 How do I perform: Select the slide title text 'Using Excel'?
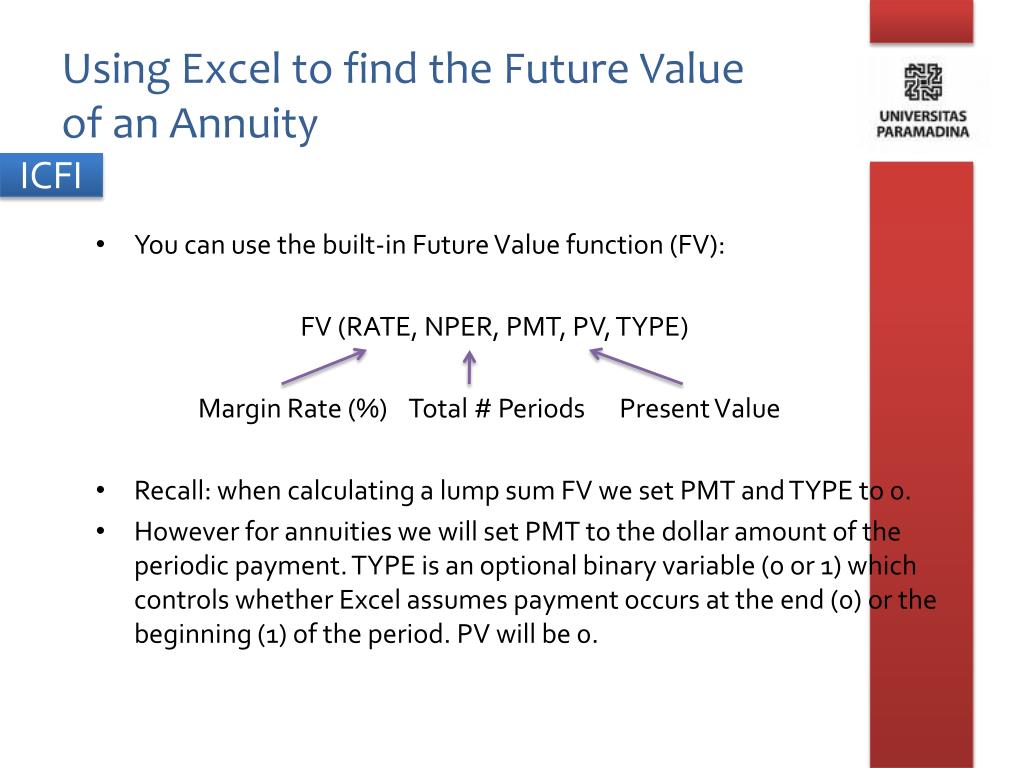(172, 70)
